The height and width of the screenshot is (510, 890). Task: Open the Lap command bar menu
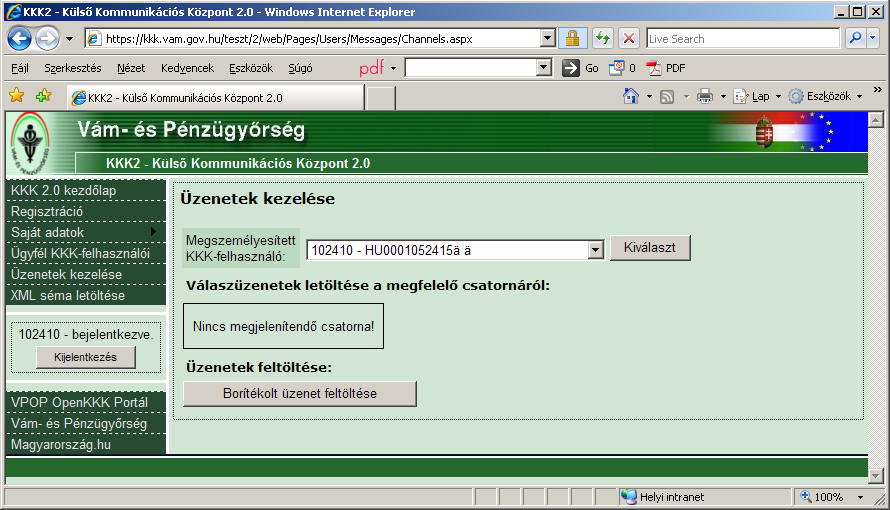tap(757, 96)
